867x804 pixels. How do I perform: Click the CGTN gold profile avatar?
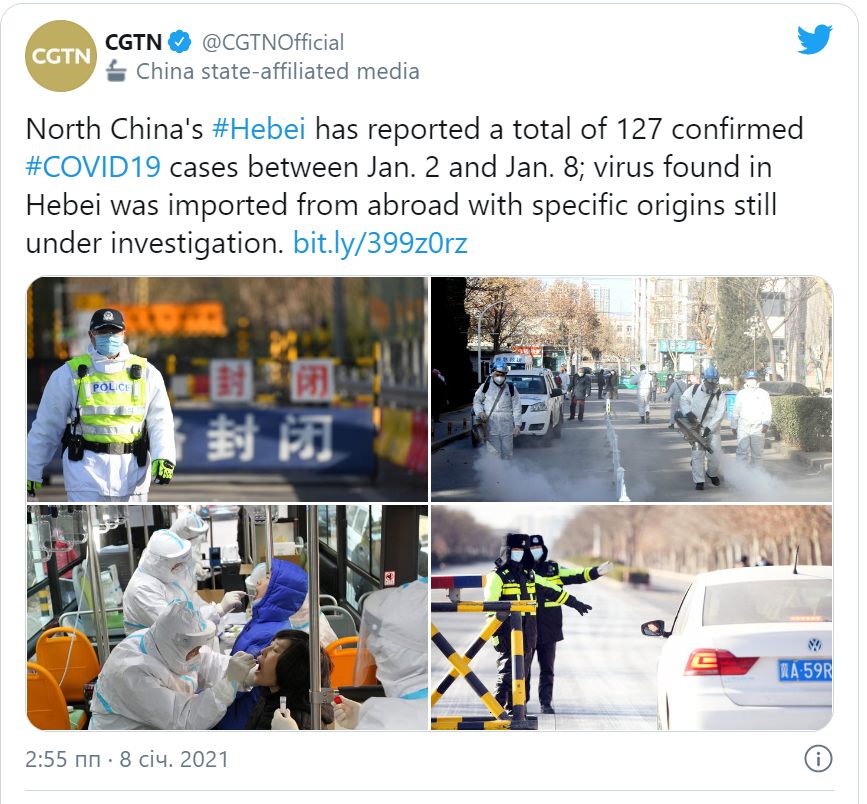coord(61,56)
